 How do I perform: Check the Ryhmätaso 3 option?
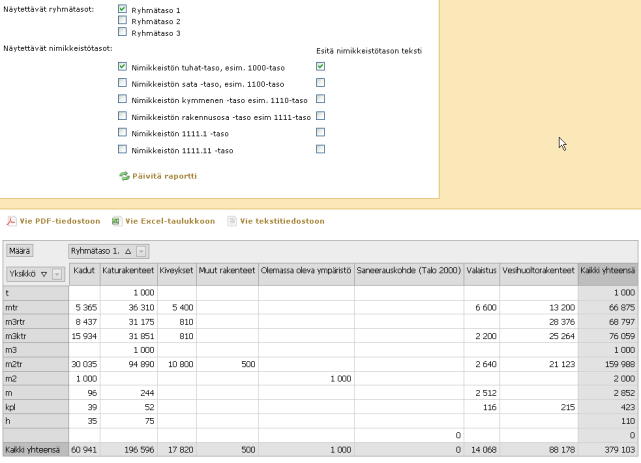122,32
